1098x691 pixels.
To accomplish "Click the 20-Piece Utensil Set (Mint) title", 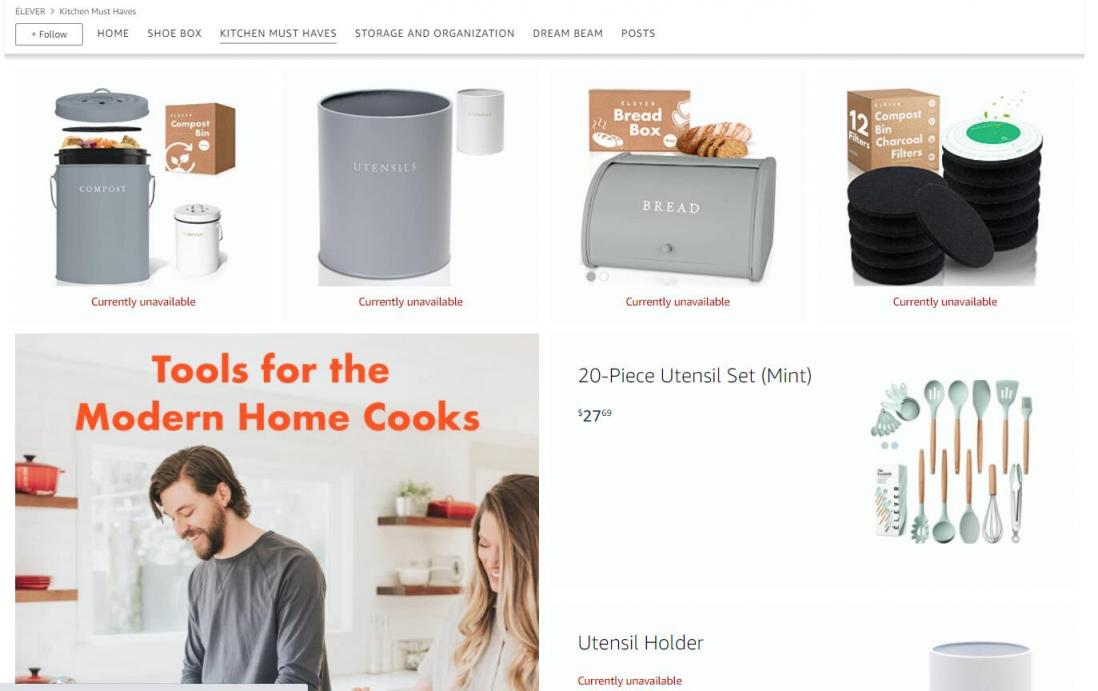I will [x=695, y=376].
